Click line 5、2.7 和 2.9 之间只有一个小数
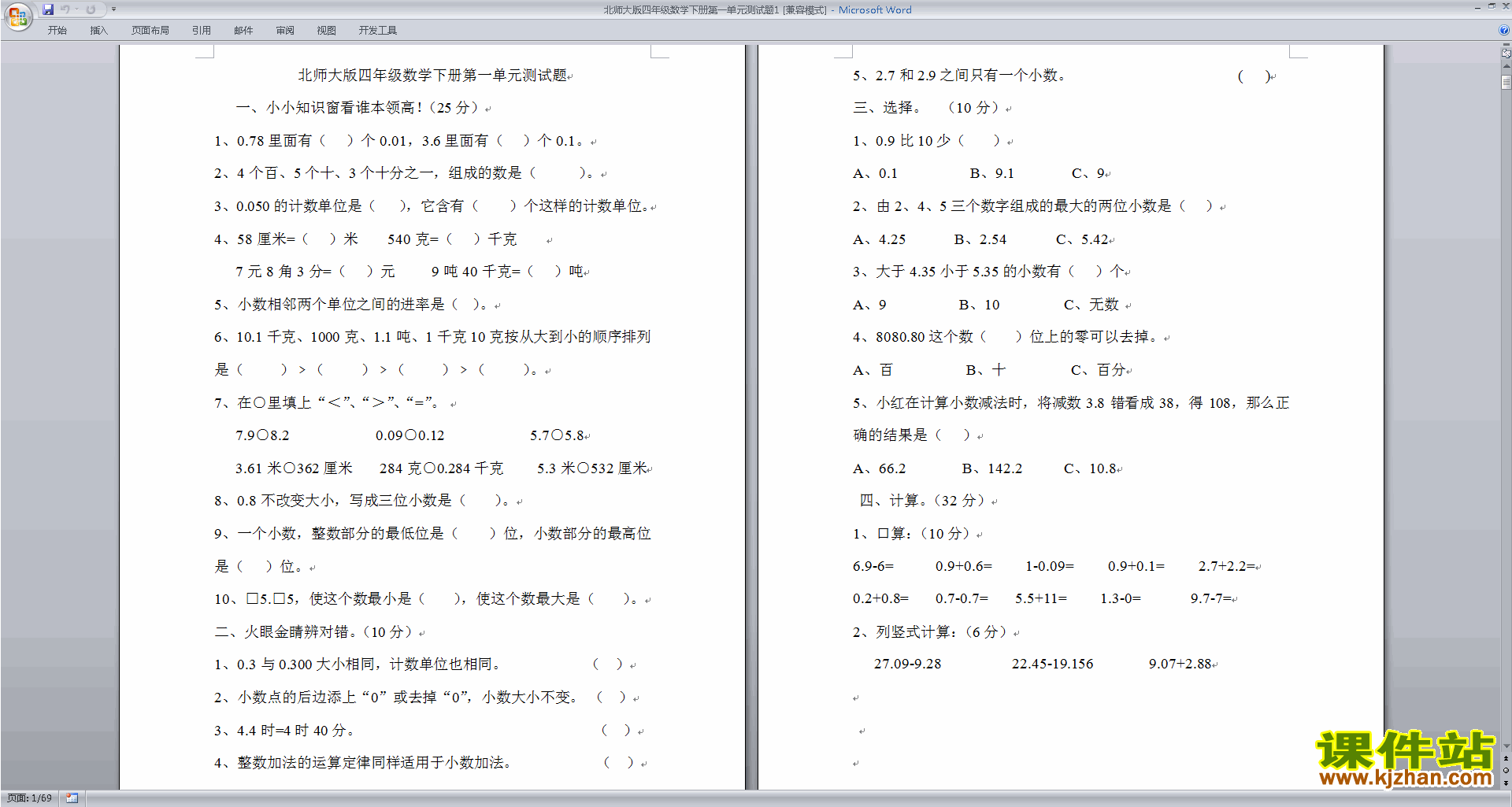1512x807 pixels. [x=959, y=76]
